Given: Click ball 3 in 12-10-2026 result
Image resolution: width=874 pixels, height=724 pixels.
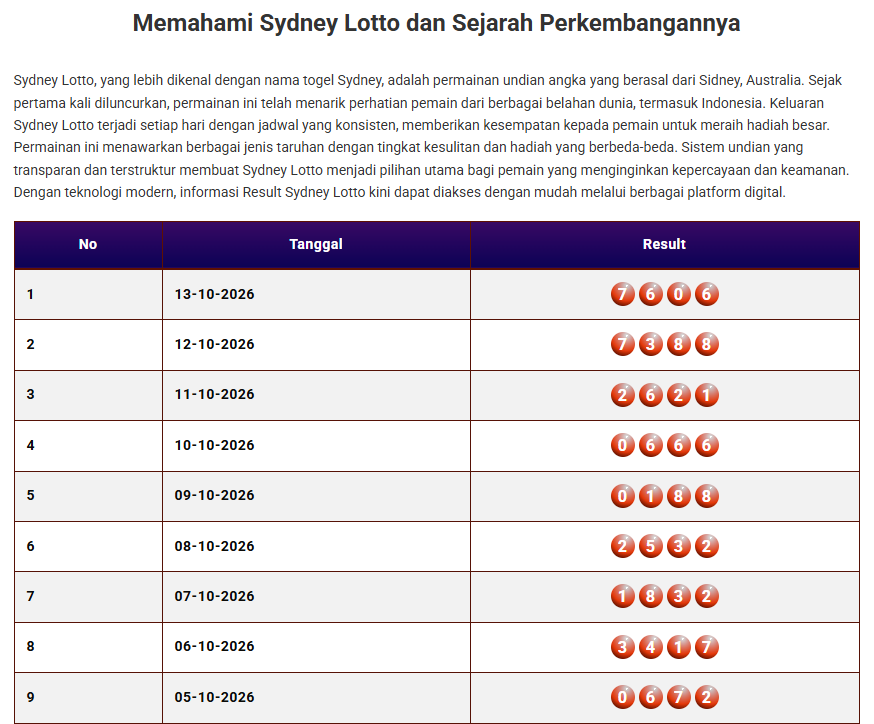Looking at the screenshot, I should pos(650,344).
